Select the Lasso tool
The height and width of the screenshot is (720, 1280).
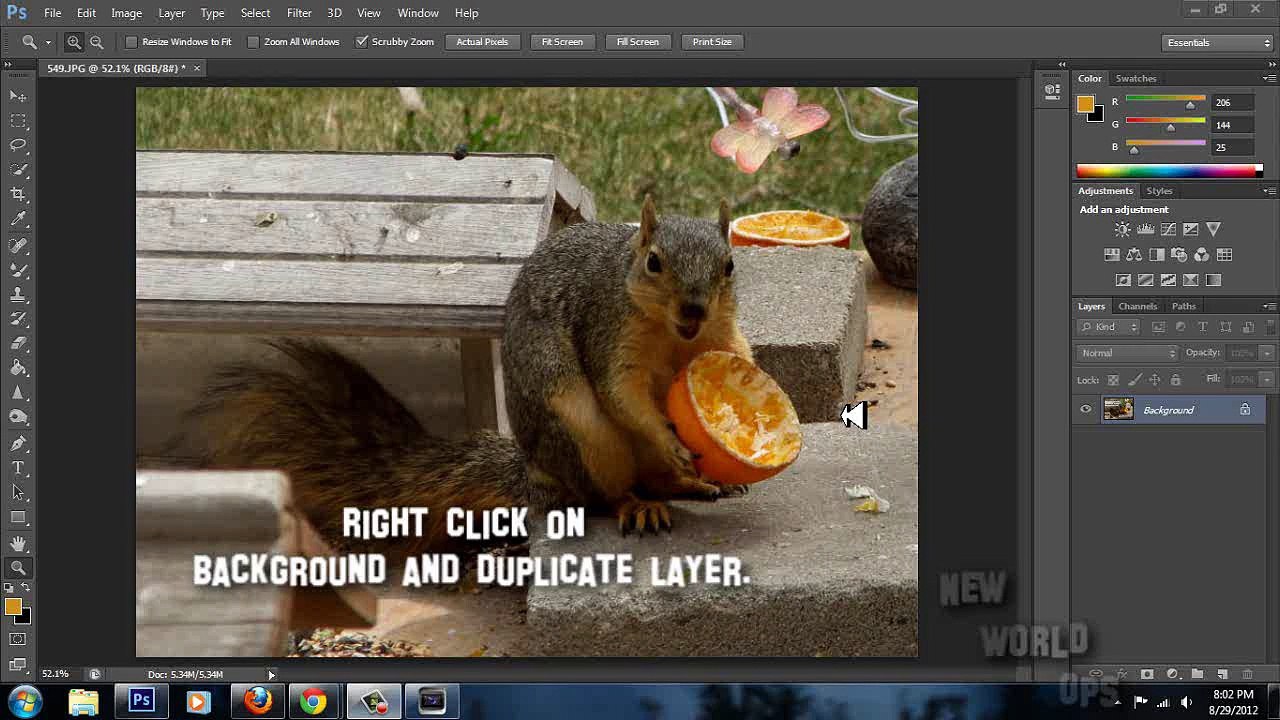[x=18, y=145]
